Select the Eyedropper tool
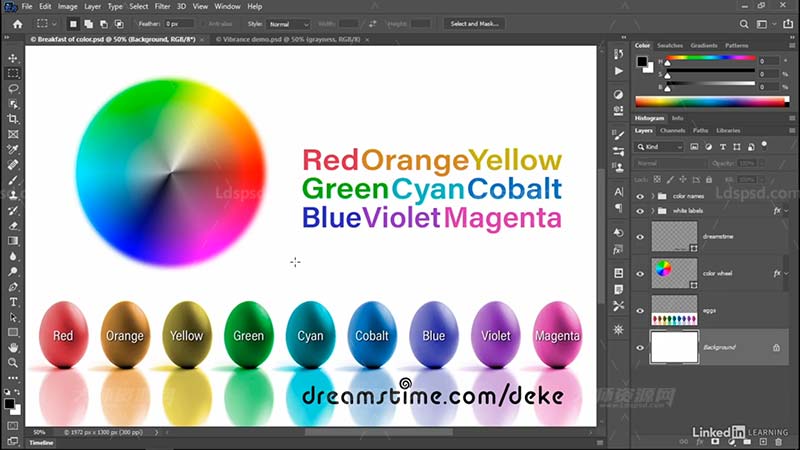Screen dimensions: 800x450 pyautogui.click(x=13, y=149)
